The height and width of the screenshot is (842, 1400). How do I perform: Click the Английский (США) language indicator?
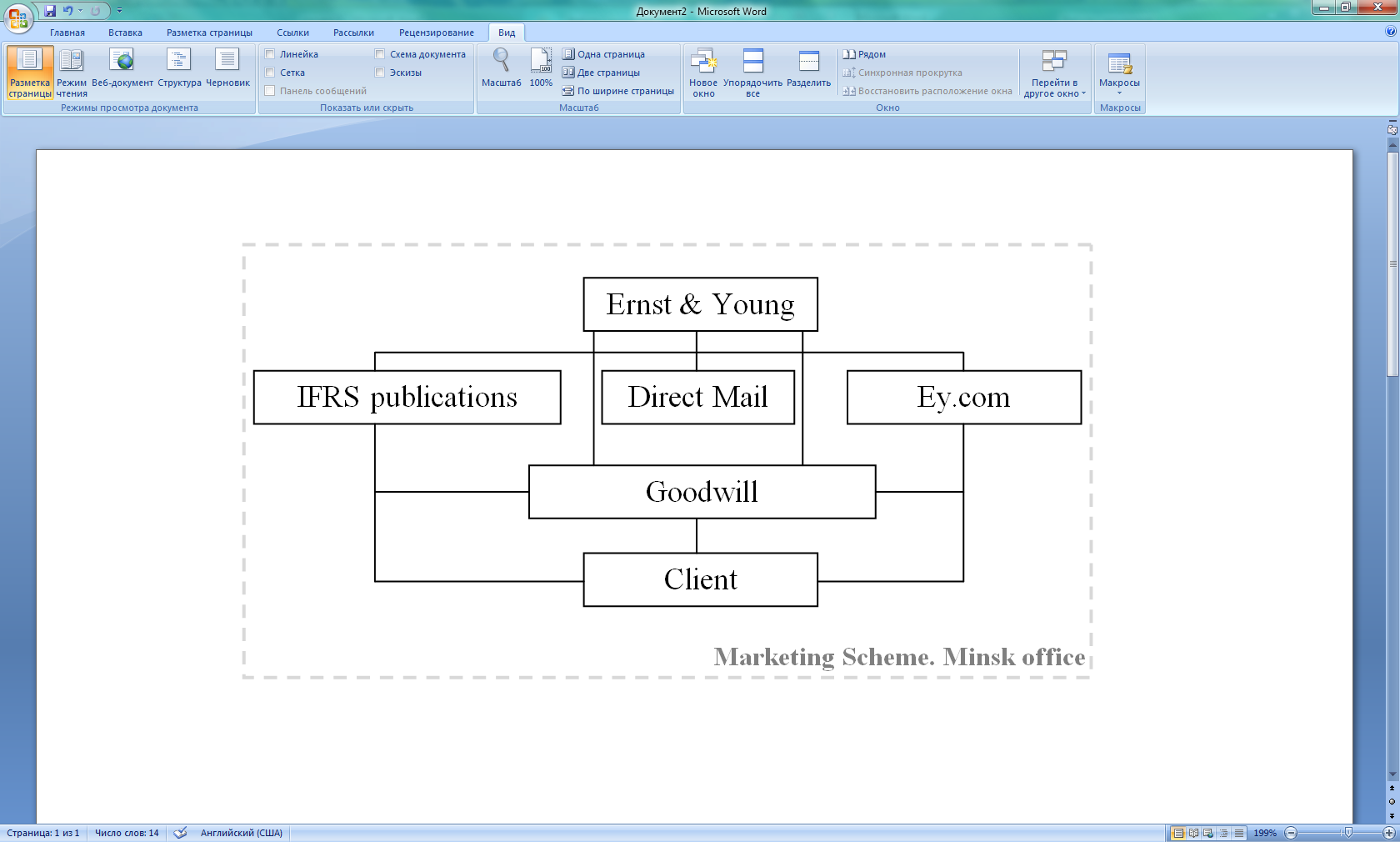[x=242, y=833]
